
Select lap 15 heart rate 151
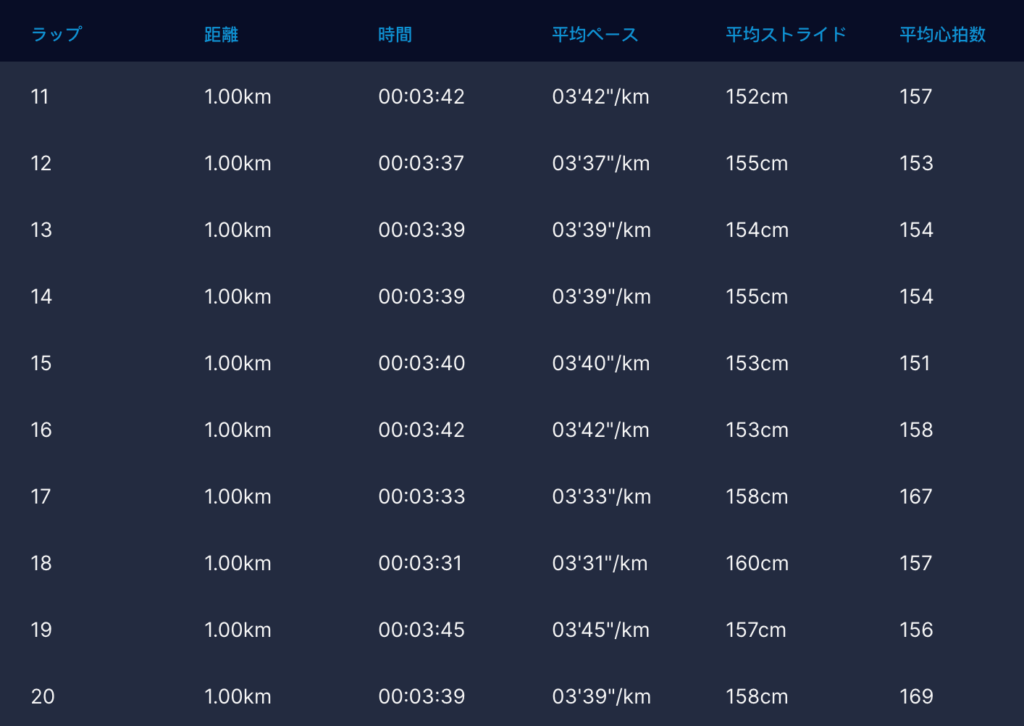click(915, 363)
